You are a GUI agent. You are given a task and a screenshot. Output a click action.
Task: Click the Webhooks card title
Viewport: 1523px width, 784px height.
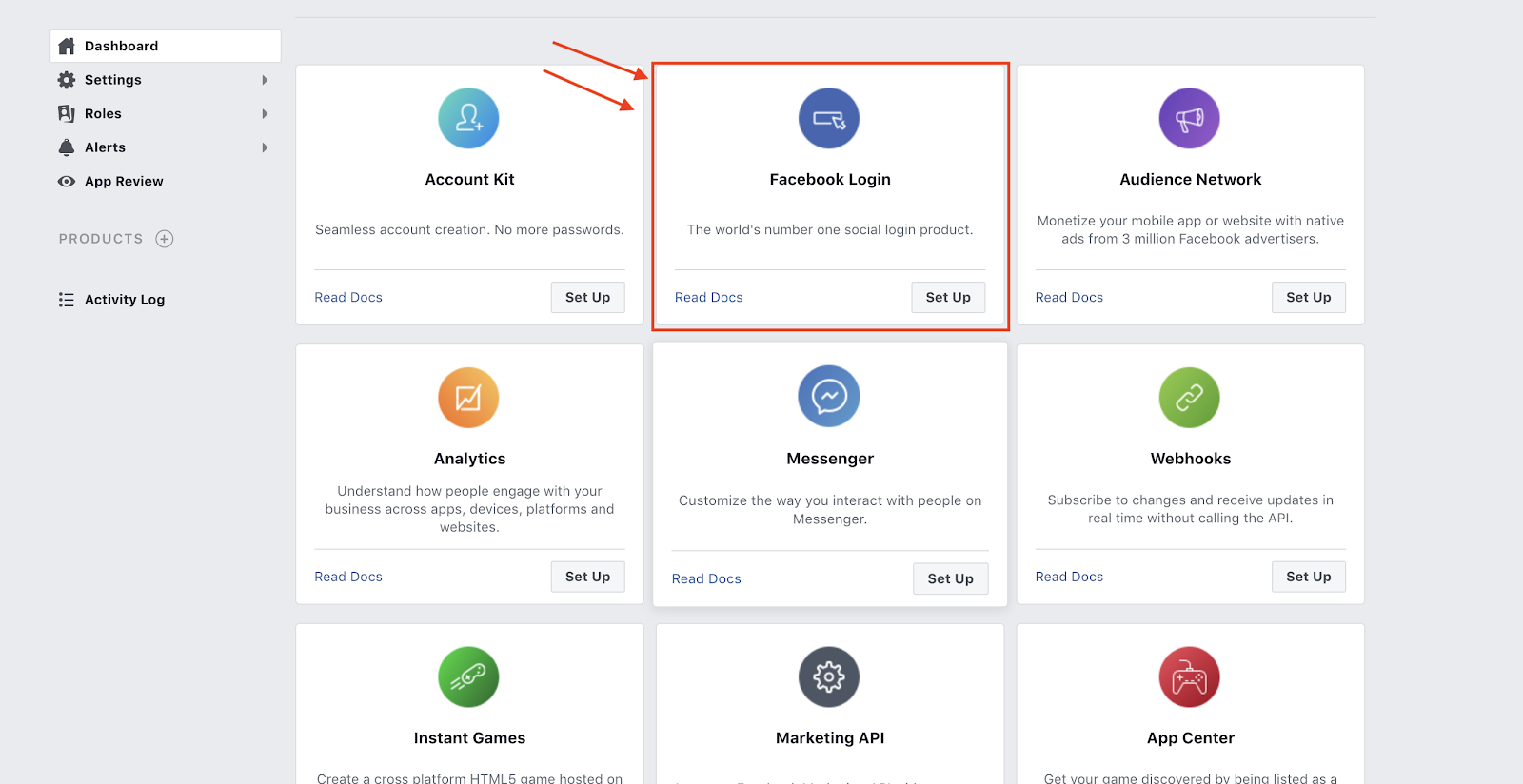(1191, 459)
